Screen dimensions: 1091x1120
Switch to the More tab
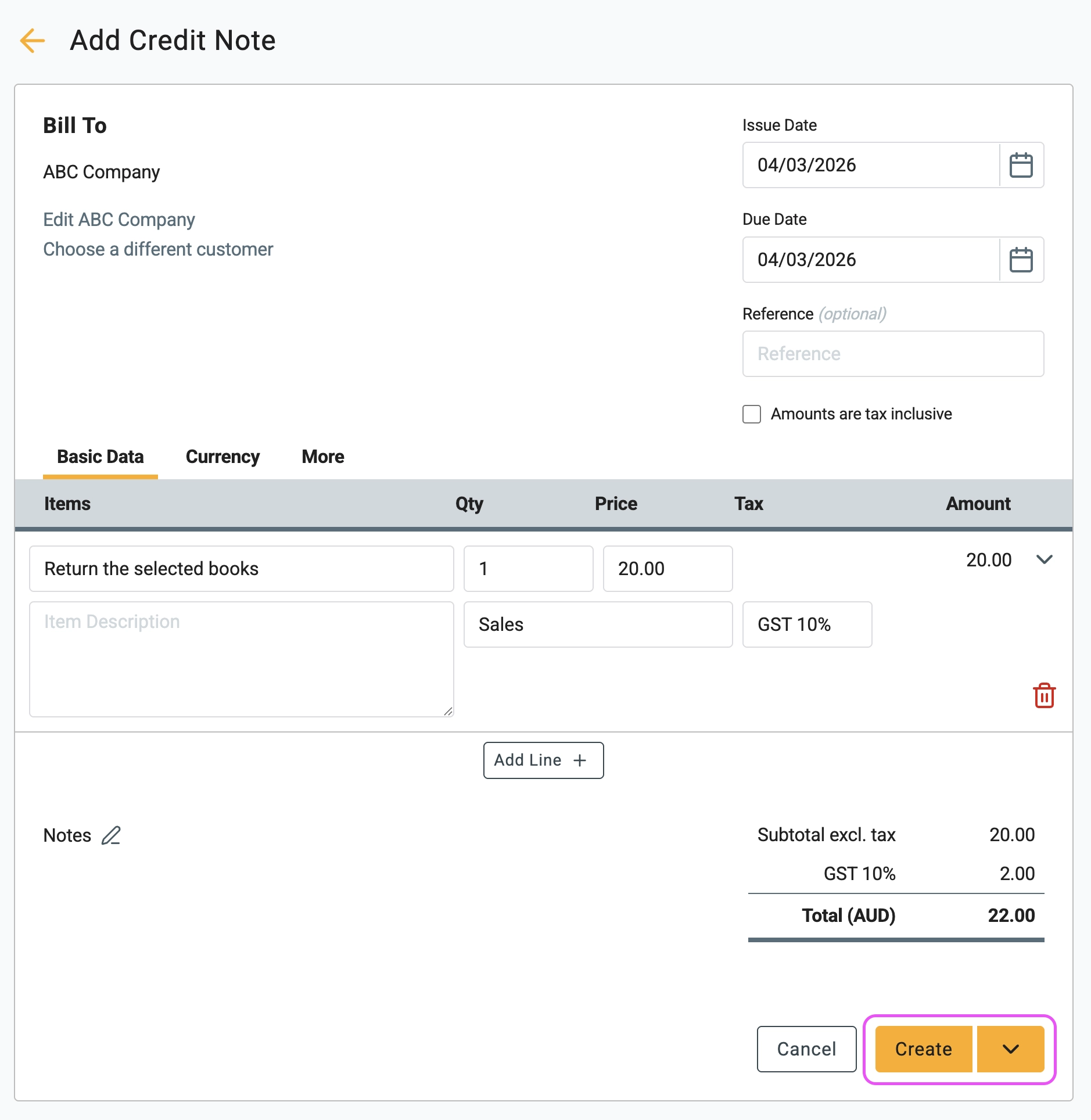tap(322, 457)
